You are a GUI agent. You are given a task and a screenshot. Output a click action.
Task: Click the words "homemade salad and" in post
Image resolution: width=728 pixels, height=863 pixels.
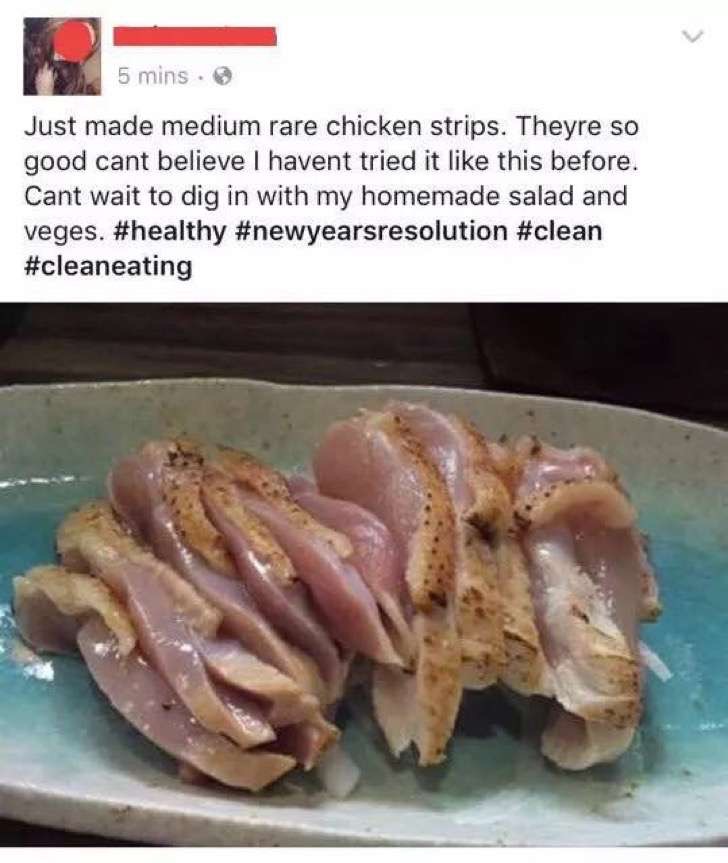pos(494,196)
